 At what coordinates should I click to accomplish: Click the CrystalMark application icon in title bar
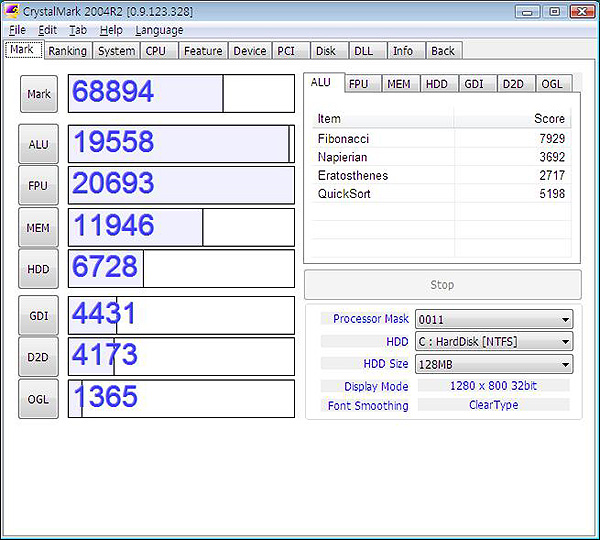pos(11,11)
